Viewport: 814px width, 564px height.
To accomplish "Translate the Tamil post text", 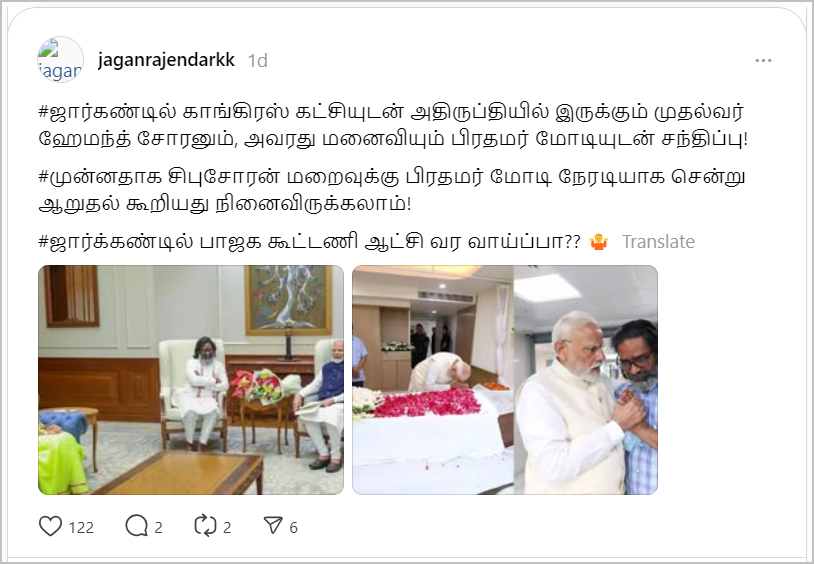I will click(658, 242).
